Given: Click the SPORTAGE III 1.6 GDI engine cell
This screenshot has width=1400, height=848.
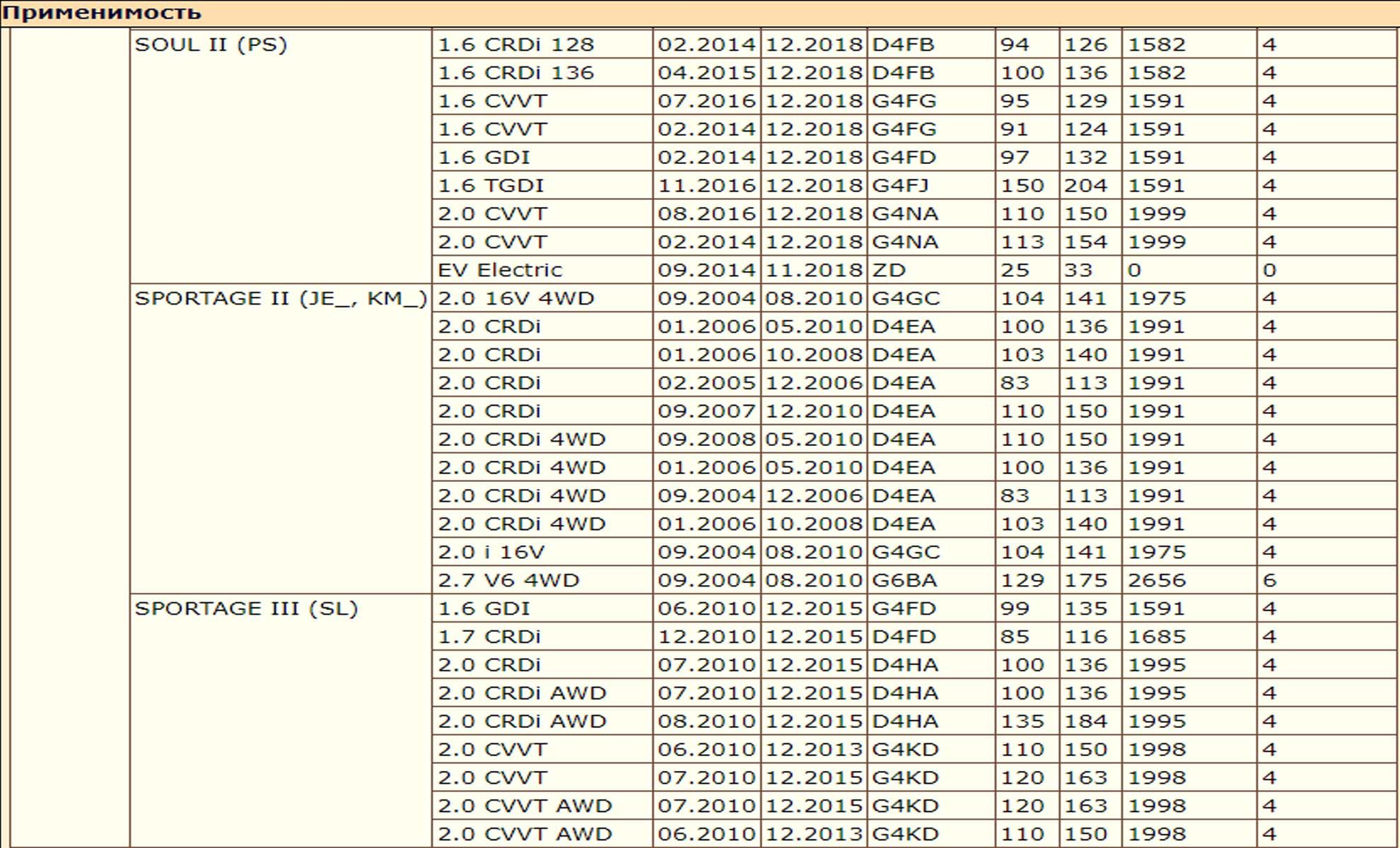Looking at the screenshot, I should [x=542, y=608].
